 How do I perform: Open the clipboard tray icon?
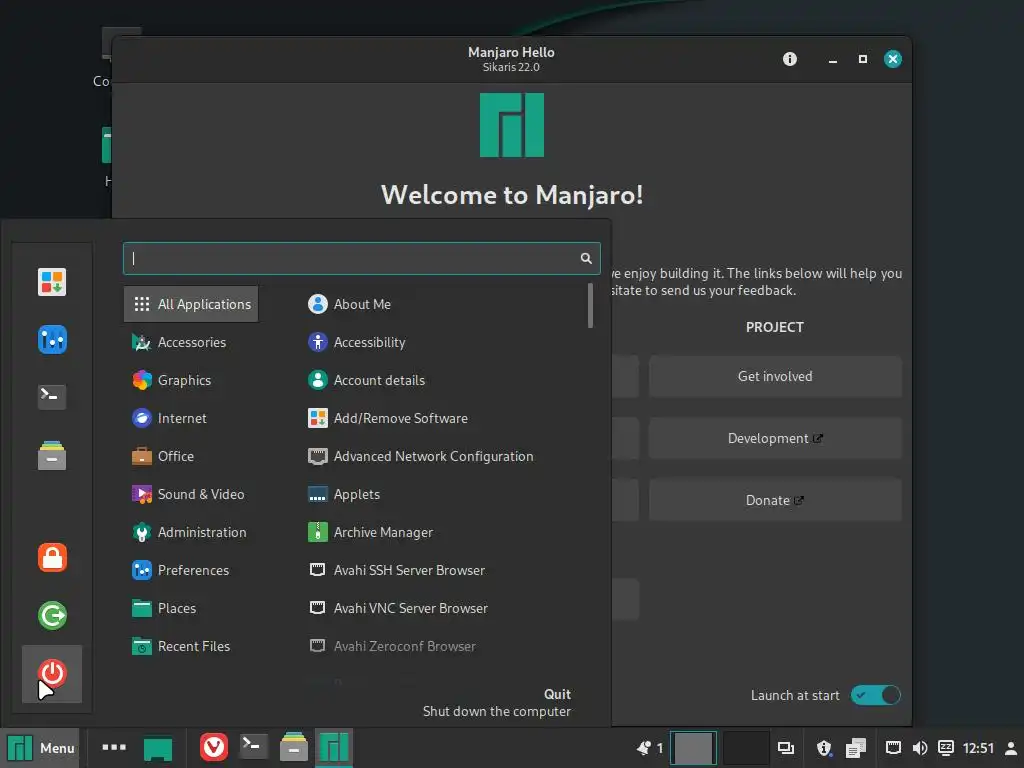[x=856, y=748]
